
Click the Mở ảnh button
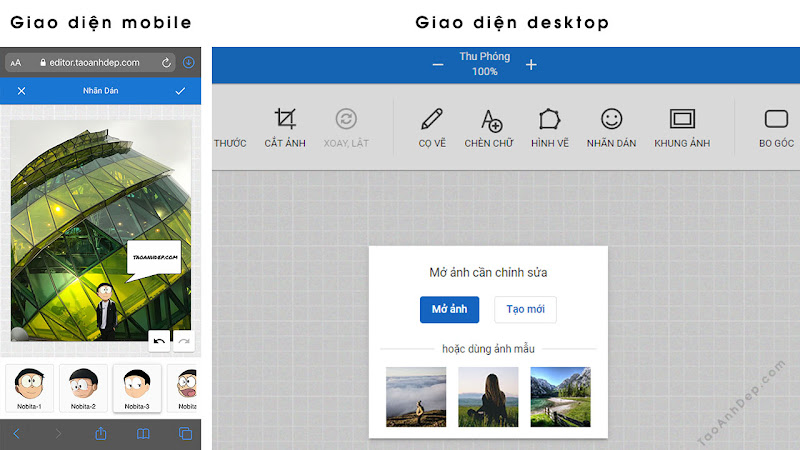[449, 309]
